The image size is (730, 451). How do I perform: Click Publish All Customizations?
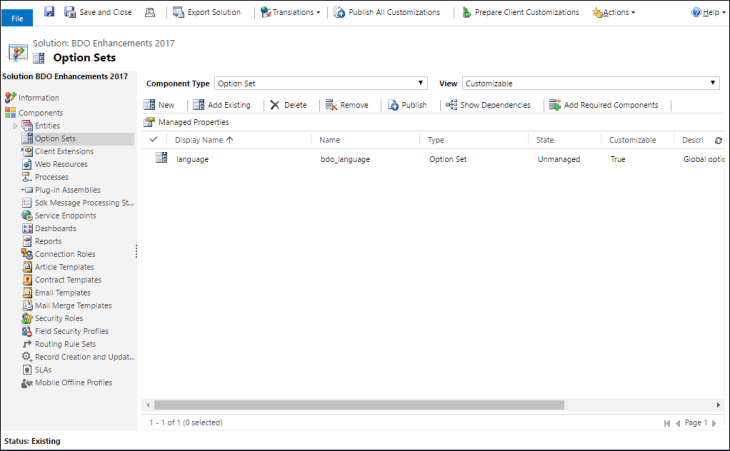point(387,12)
